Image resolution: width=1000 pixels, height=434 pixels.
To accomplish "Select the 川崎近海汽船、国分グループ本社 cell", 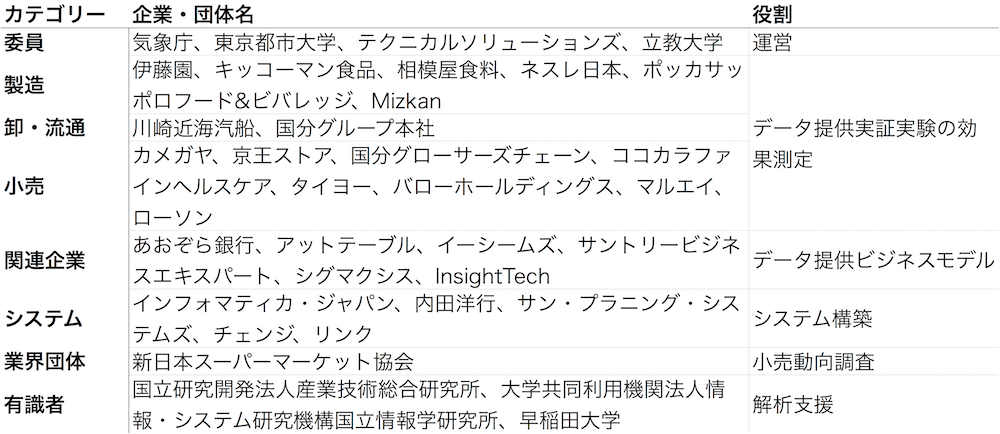I will point(283,129).
